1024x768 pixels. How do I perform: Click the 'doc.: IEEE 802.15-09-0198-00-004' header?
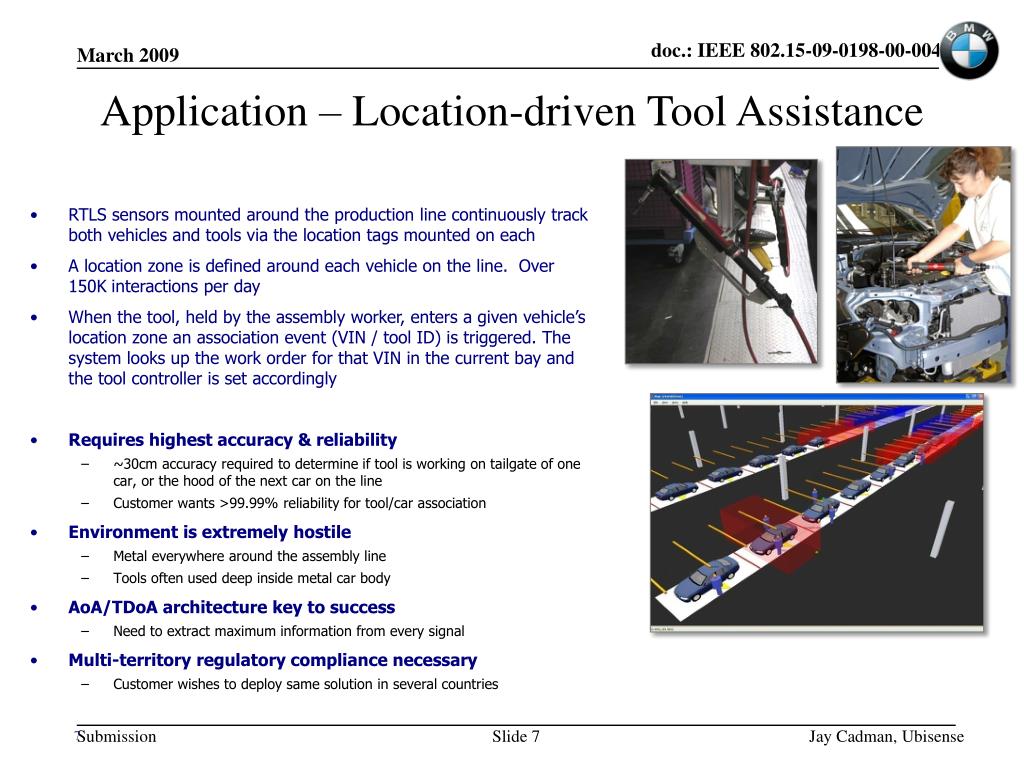pyautogui.click(x=795, y=50)
